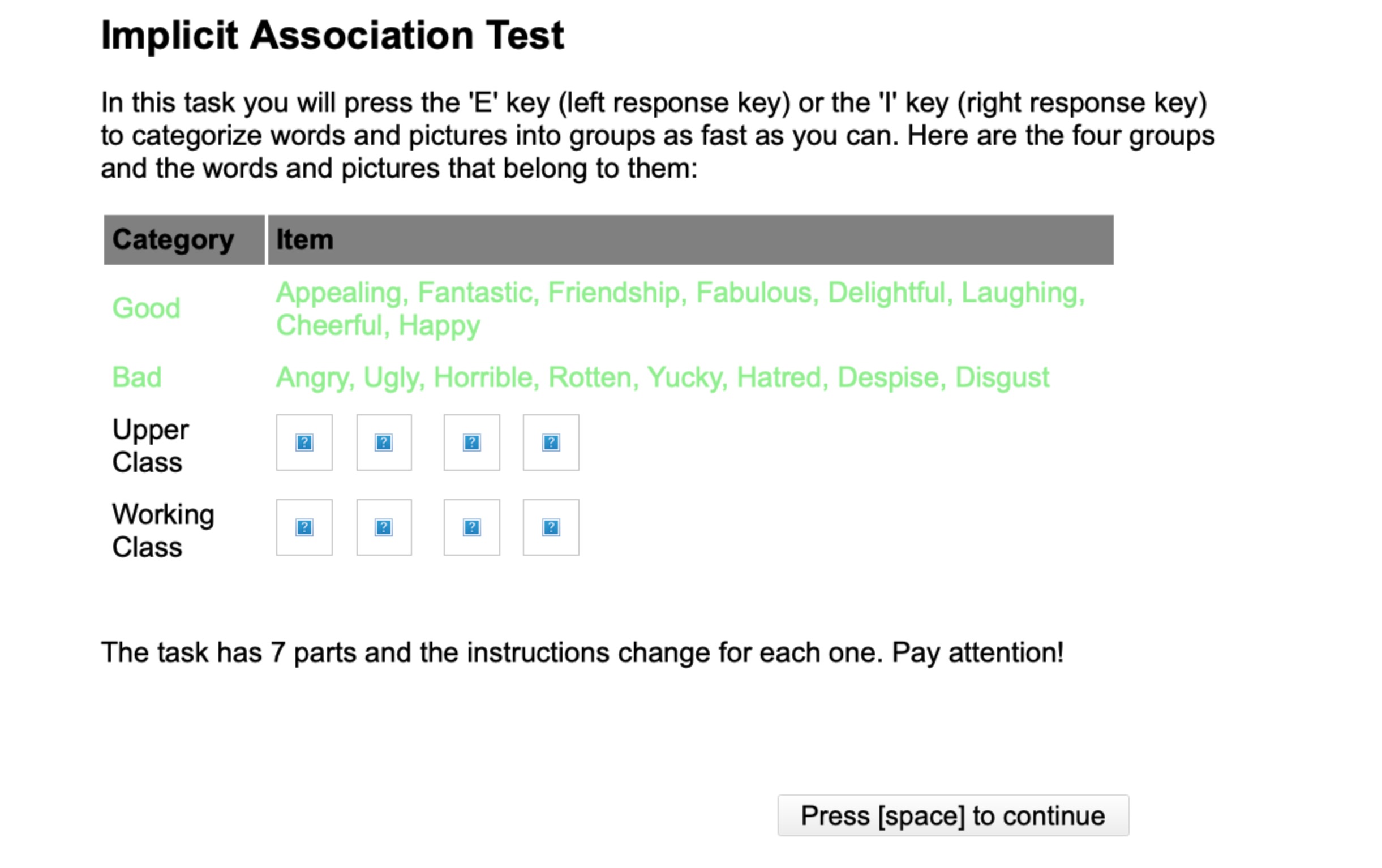Click the first Upper Class image placeholder
This screenshot has height=868, width=1382.
(304, 442)
